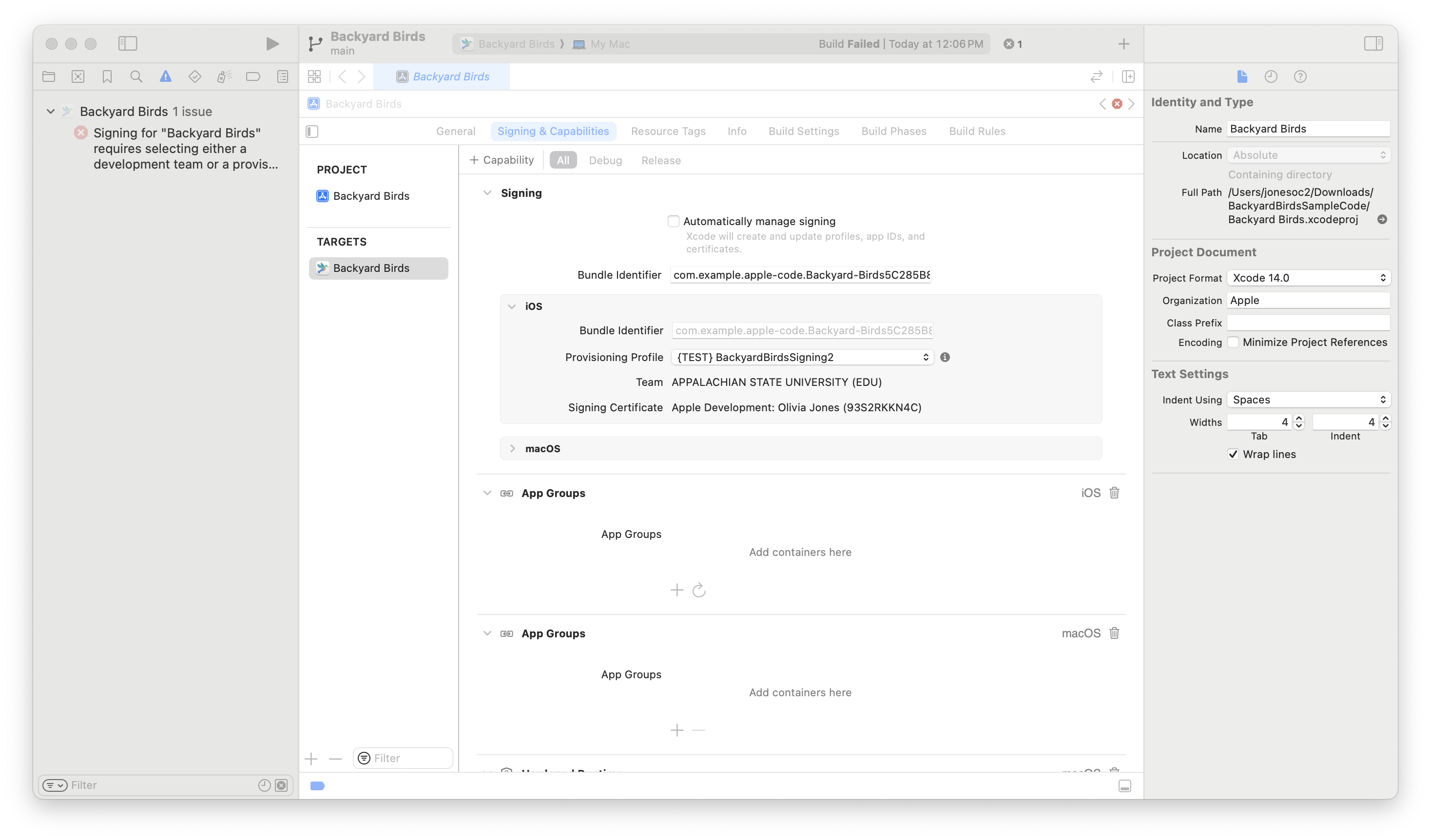Switch to the Build Settings tab
This screenshot has height=840, width=1431.
coord(804,131)
